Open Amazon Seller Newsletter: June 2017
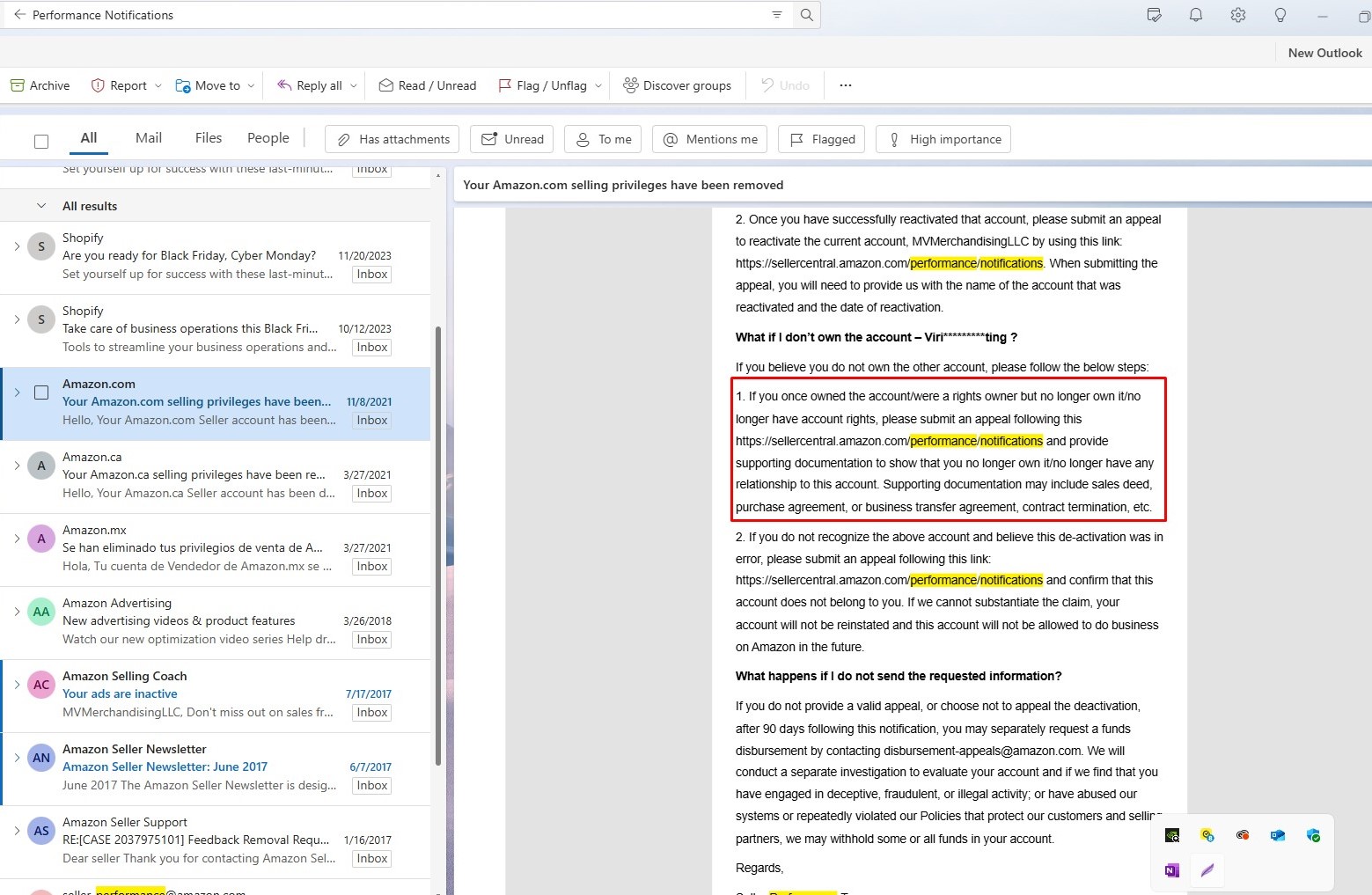The image size is (1372, 895). 216,768
